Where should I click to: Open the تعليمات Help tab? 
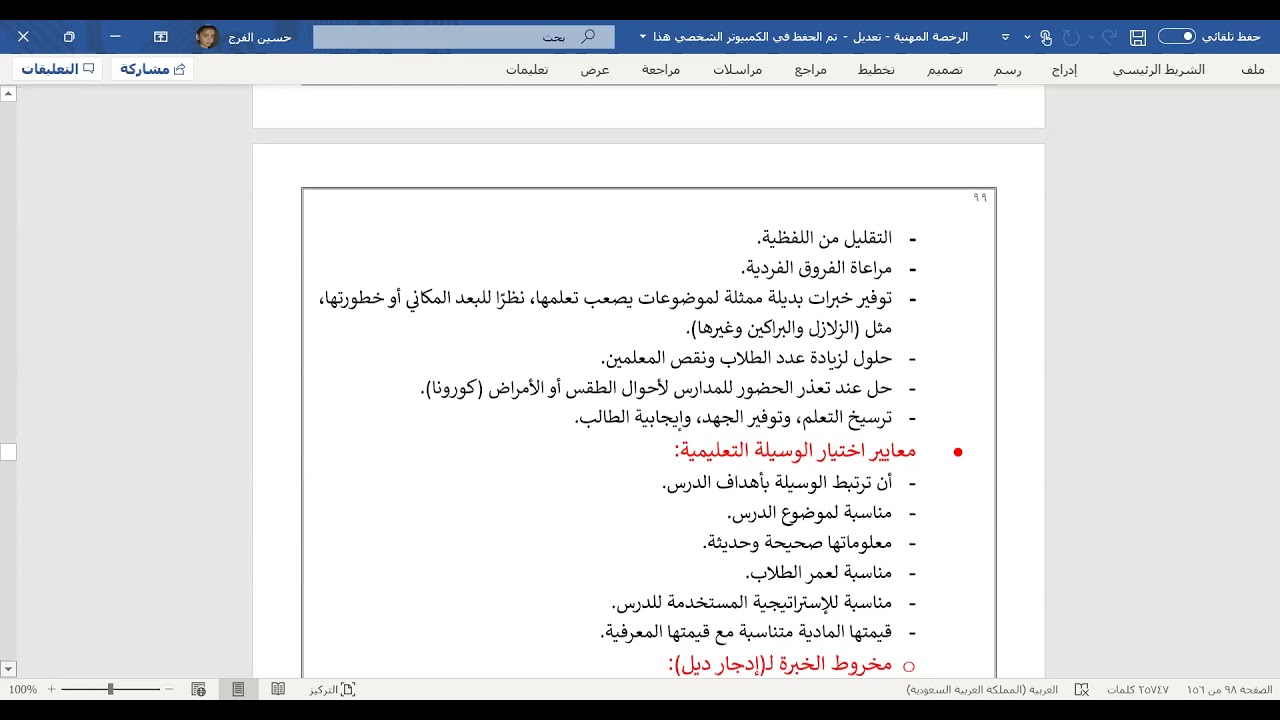527,69
